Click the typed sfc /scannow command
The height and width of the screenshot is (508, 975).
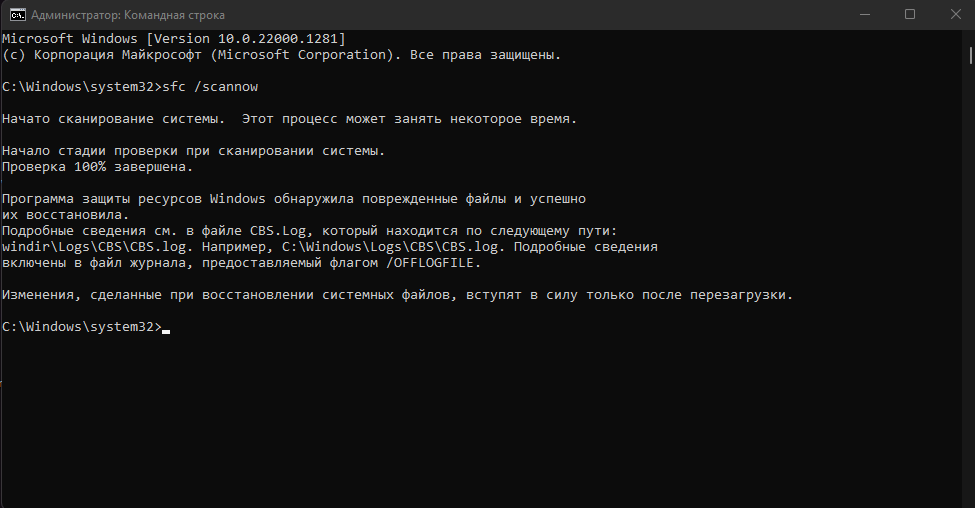[x=210, y=87]
